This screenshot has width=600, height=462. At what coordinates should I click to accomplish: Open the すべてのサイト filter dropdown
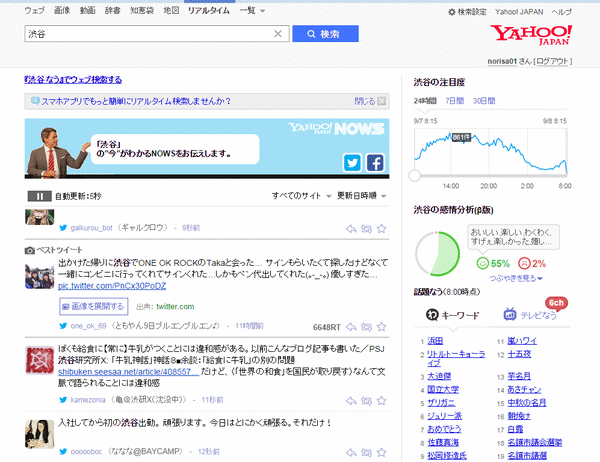click(x=302, y=196)
